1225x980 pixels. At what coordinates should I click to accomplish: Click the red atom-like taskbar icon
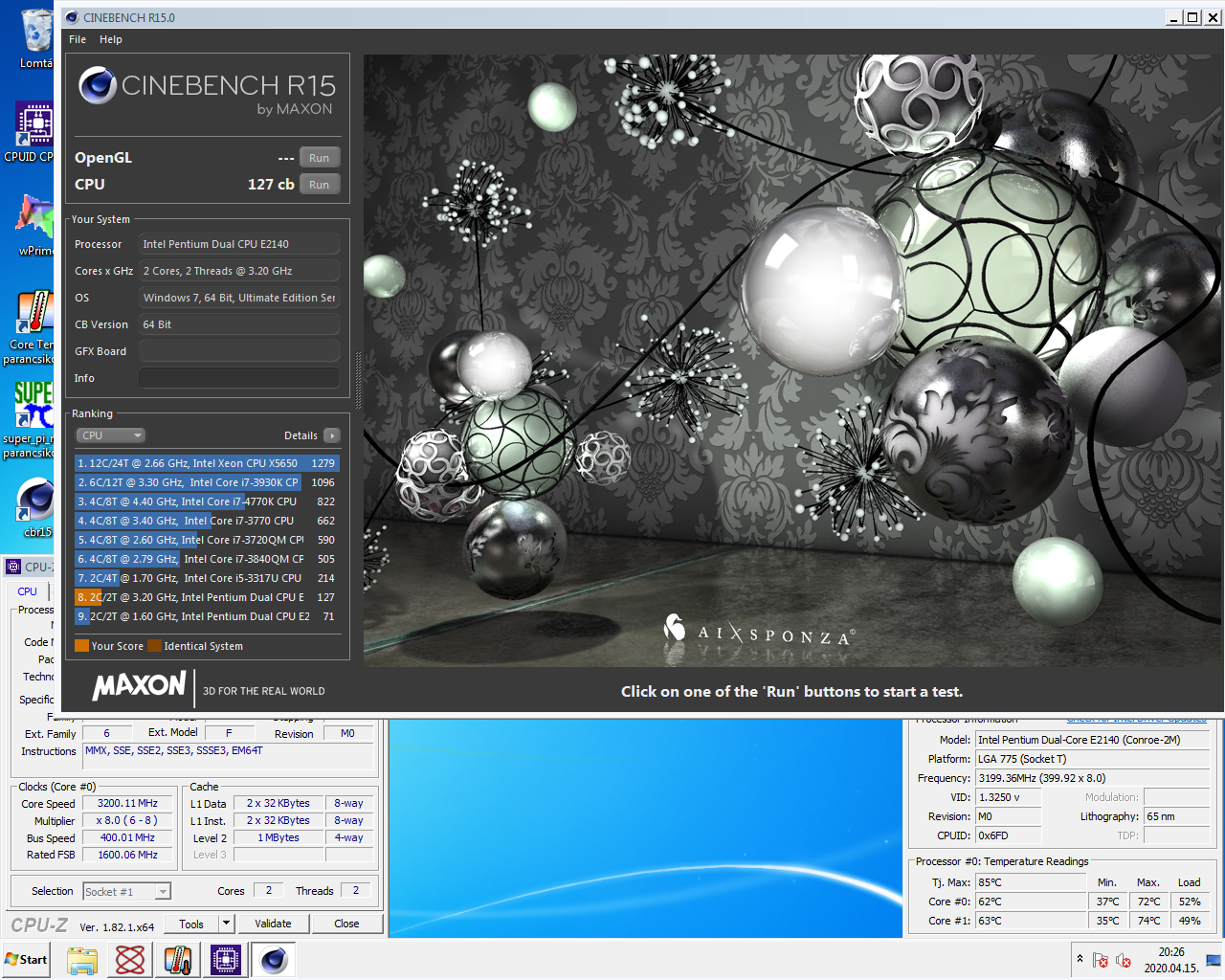(130, 960)
